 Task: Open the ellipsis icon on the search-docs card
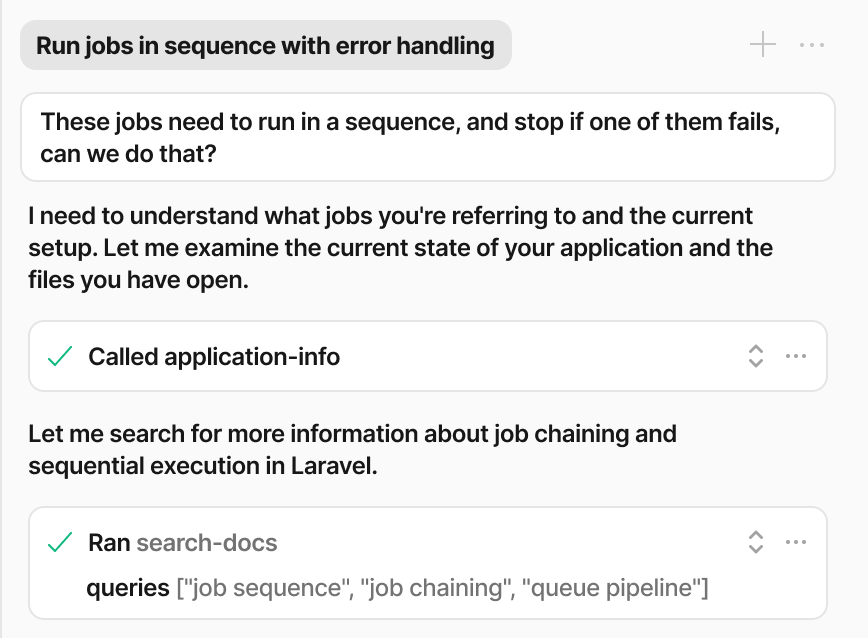tap(797, 542)
